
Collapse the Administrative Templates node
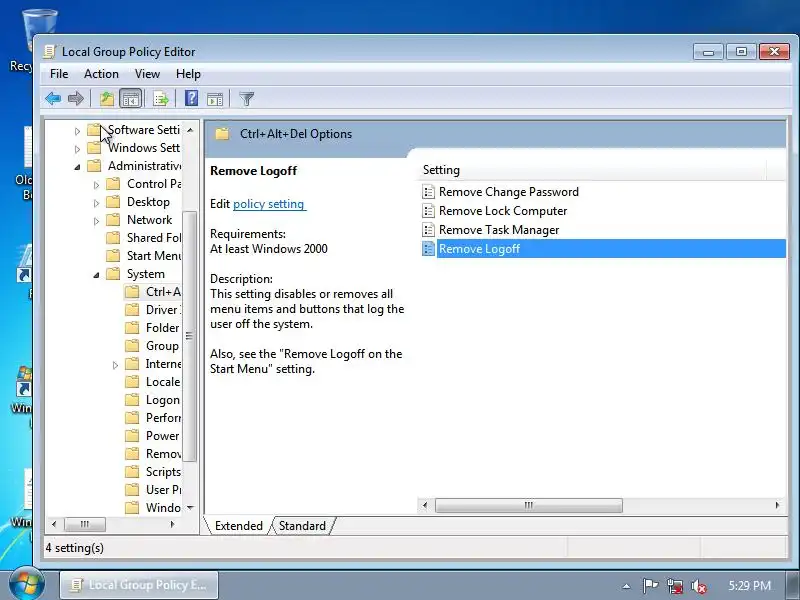[77, 167]
